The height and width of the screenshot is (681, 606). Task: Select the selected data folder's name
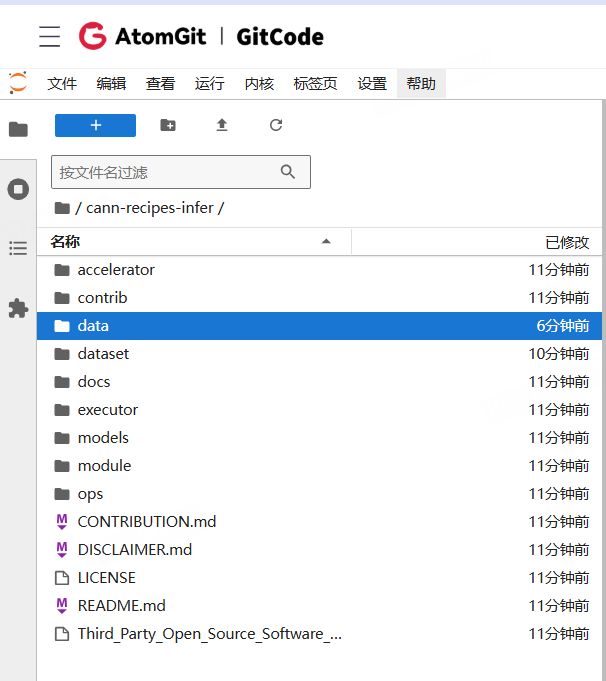coord(93,326)
